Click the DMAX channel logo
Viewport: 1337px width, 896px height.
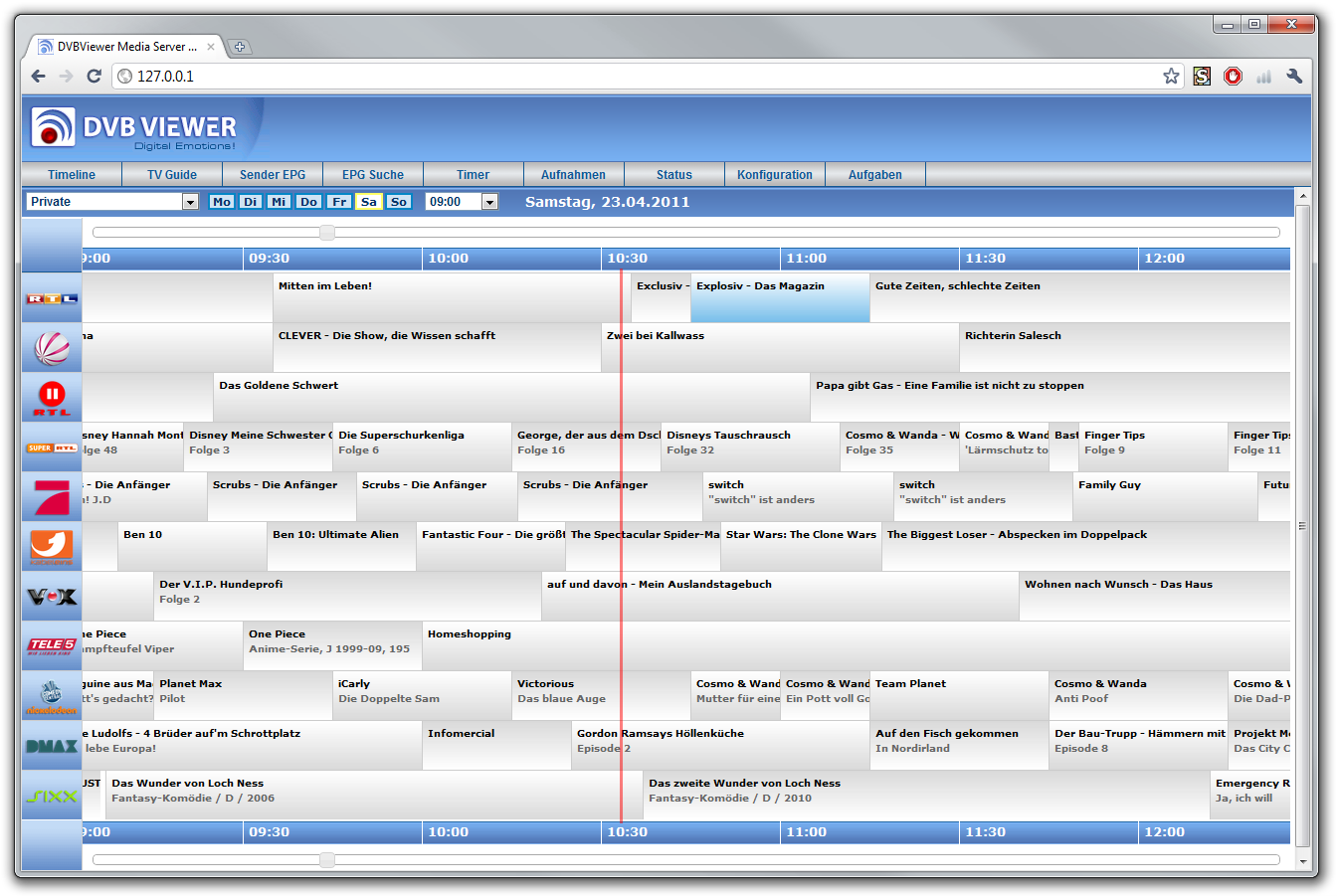(x=52, y=746)
